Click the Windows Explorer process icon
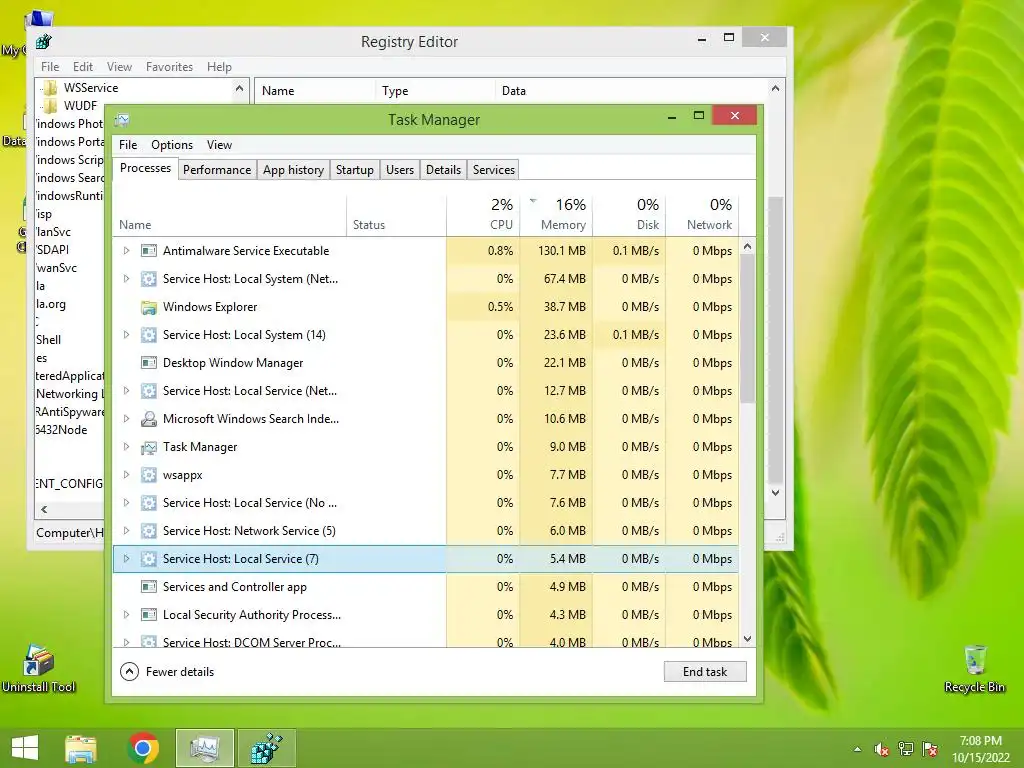 point(149,307)
